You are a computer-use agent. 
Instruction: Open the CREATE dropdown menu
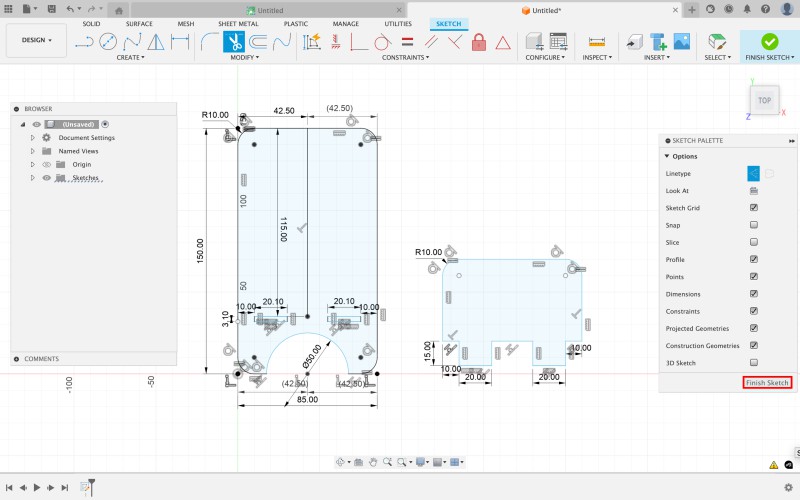click(130, 58)
